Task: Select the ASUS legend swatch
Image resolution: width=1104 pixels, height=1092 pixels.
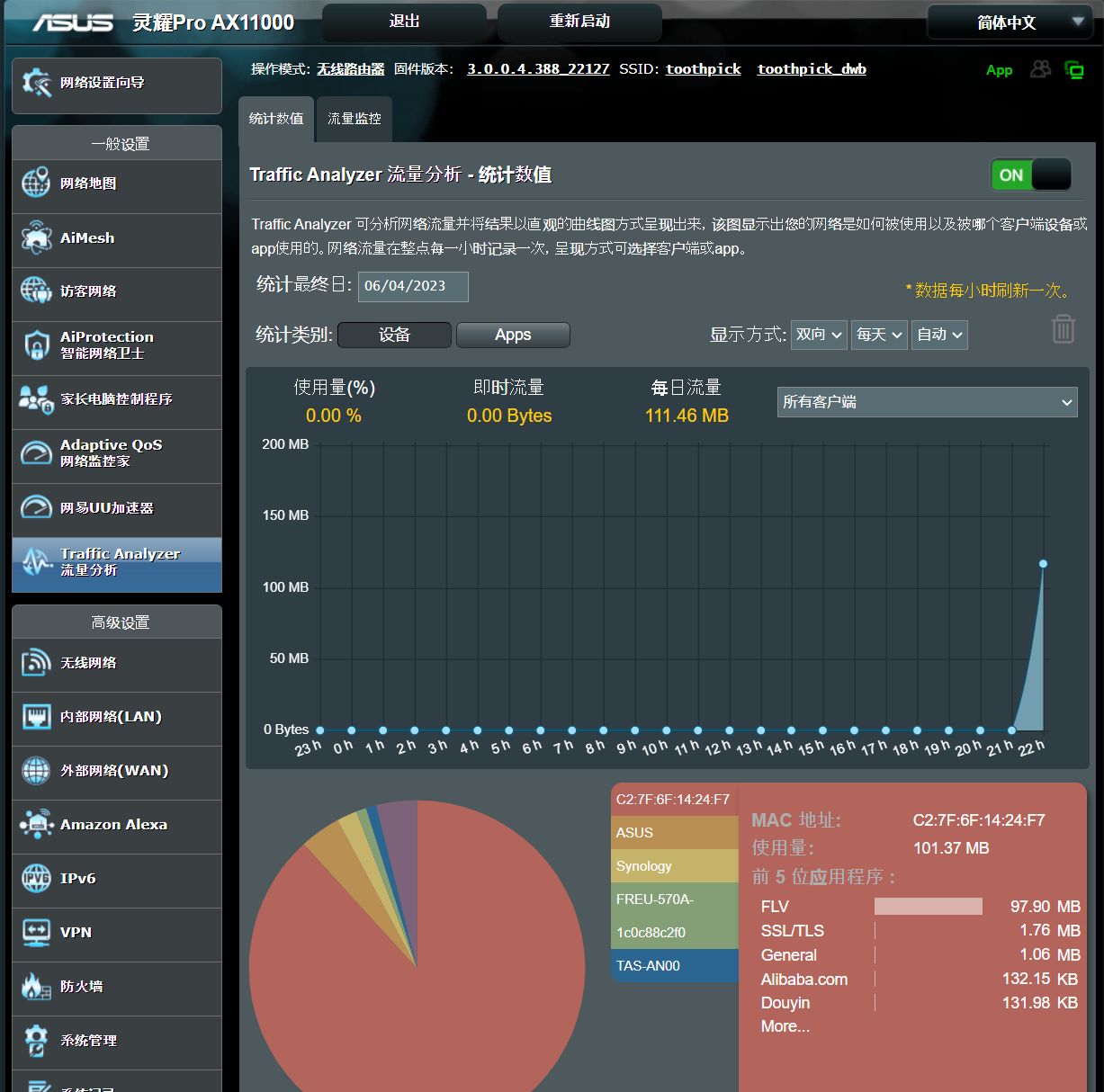Action: (674, 833)
